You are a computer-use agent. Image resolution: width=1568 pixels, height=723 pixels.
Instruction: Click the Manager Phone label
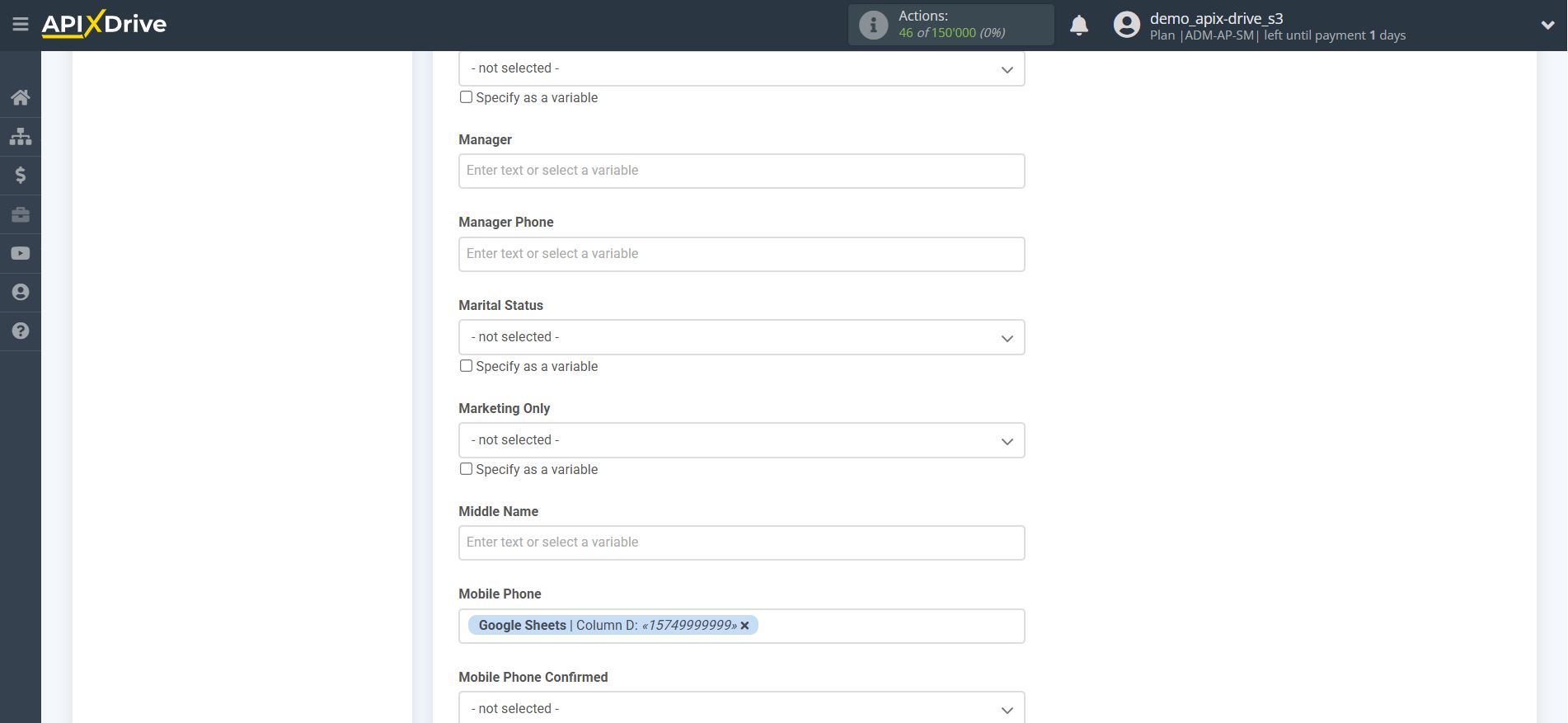click(505, 222)
